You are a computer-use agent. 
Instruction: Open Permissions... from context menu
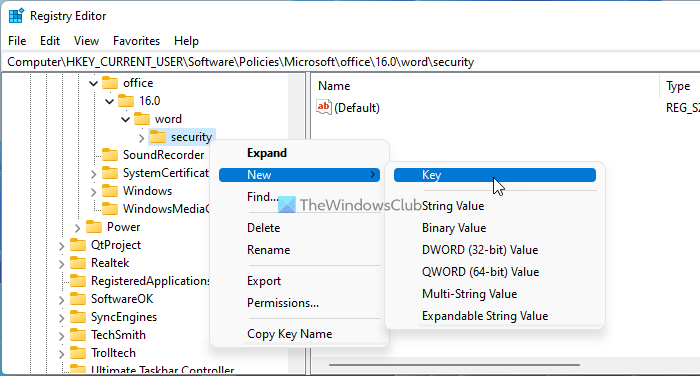pos(299,303)
